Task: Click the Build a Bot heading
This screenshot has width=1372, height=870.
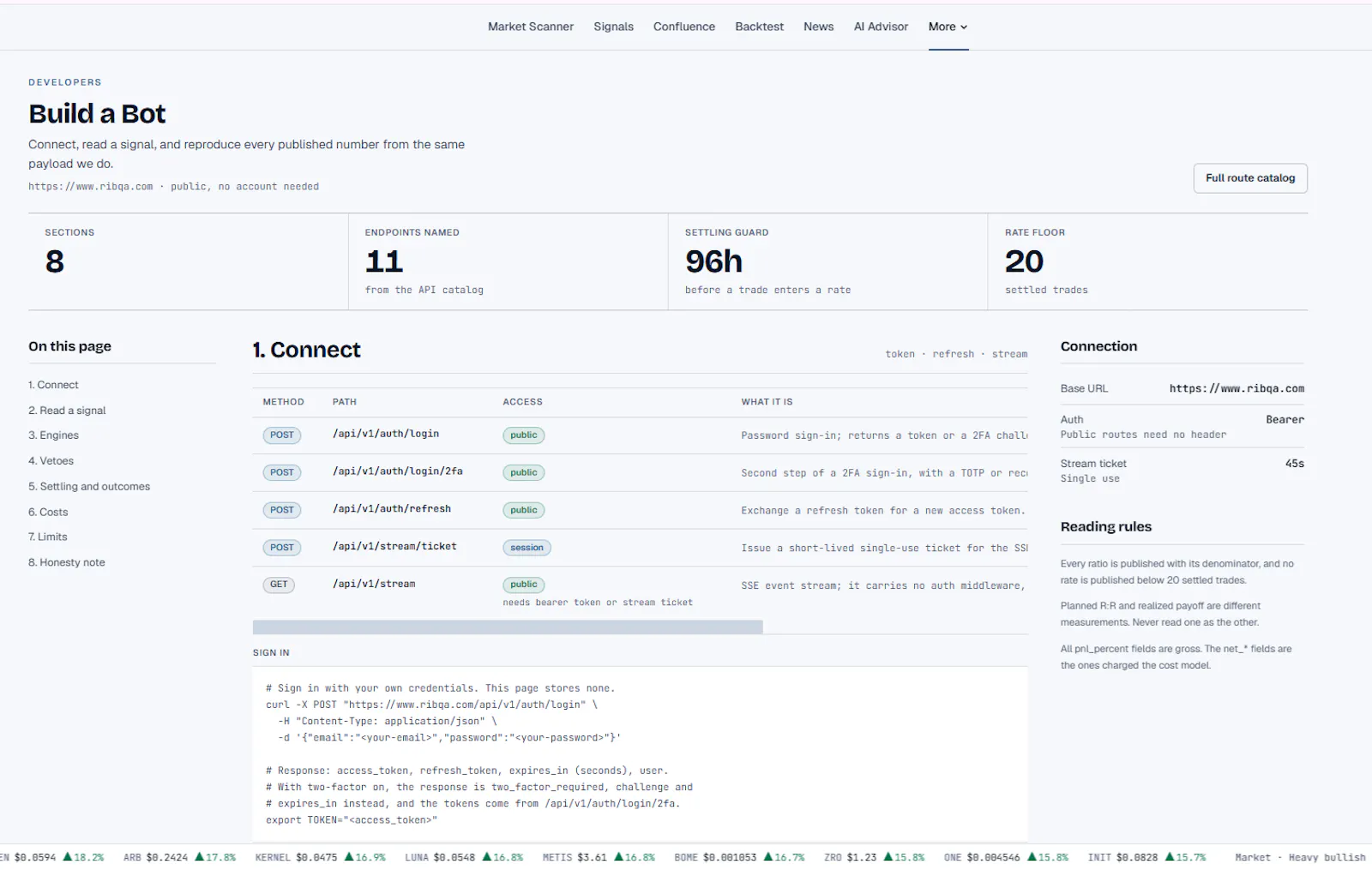Action: click(x=97, y=114)
